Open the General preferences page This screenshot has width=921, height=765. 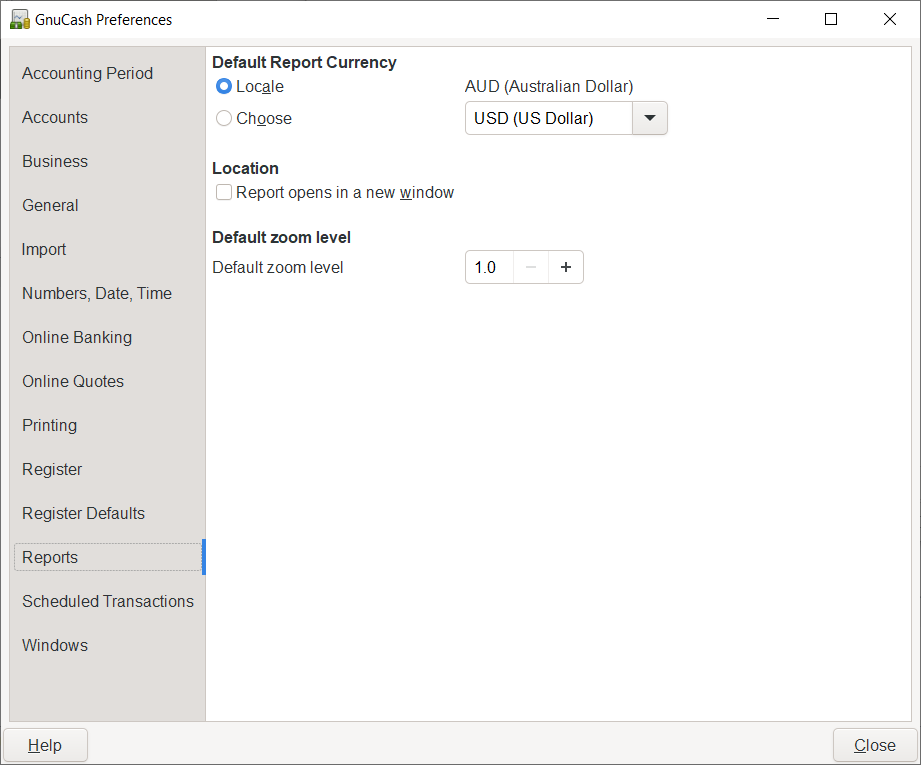point(50,205)
